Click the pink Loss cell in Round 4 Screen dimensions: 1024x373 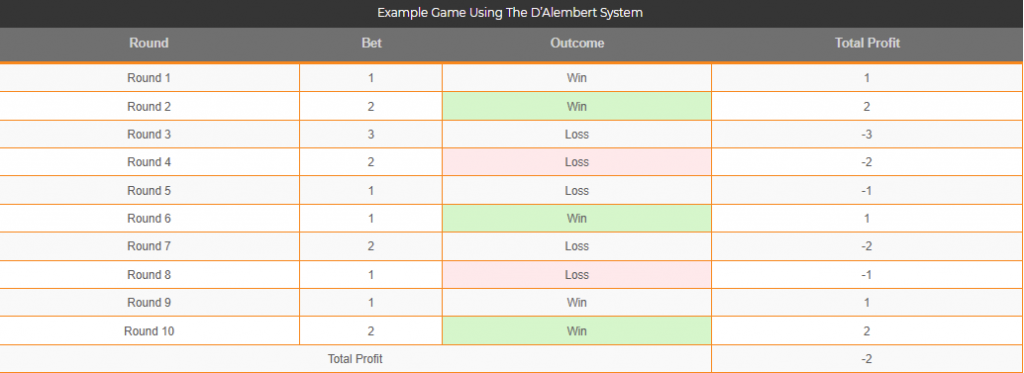[x=577, y=162]
